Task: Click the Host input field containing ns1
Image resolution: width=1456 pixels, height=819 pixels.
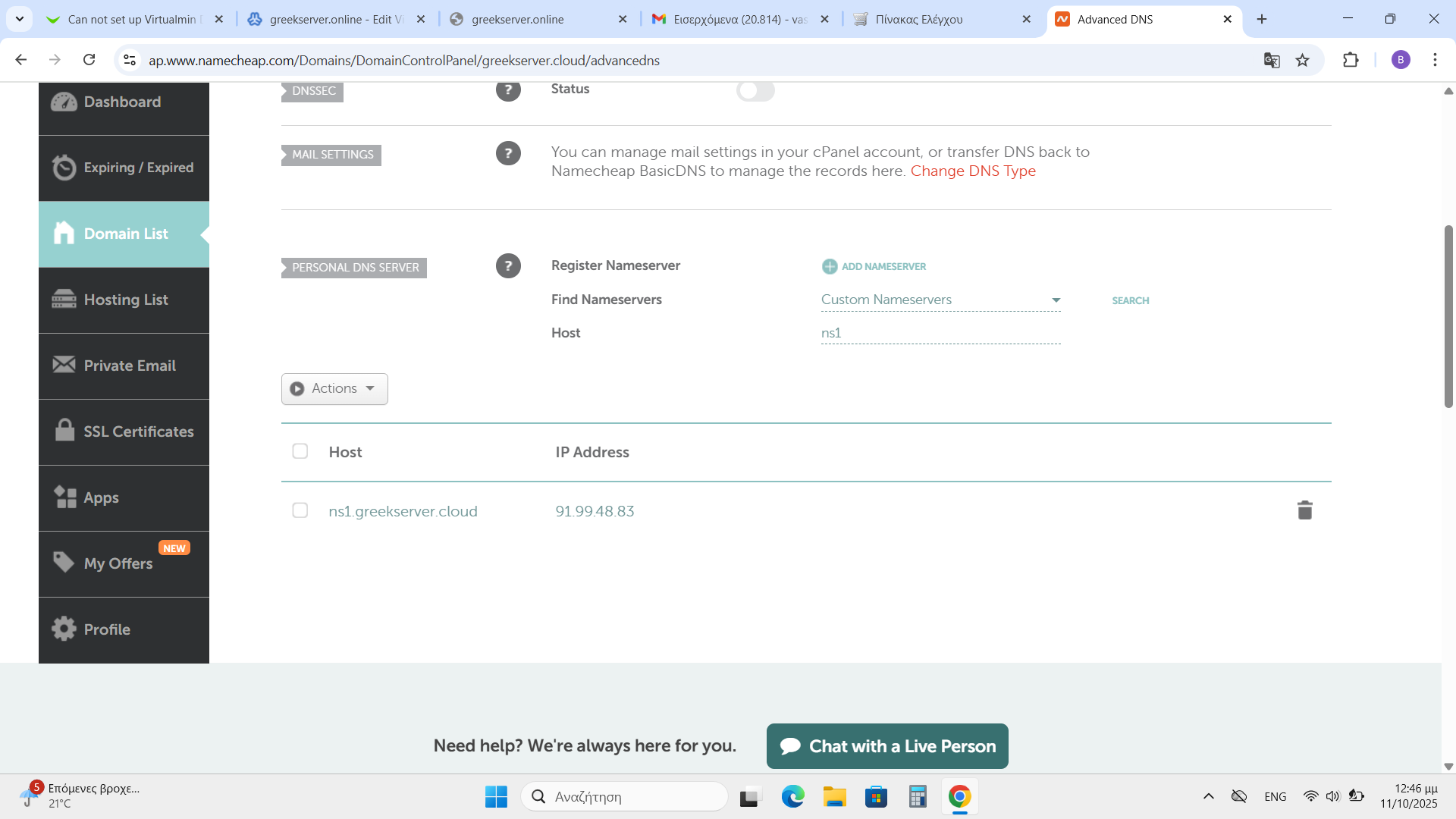Action: pos(940,333)
